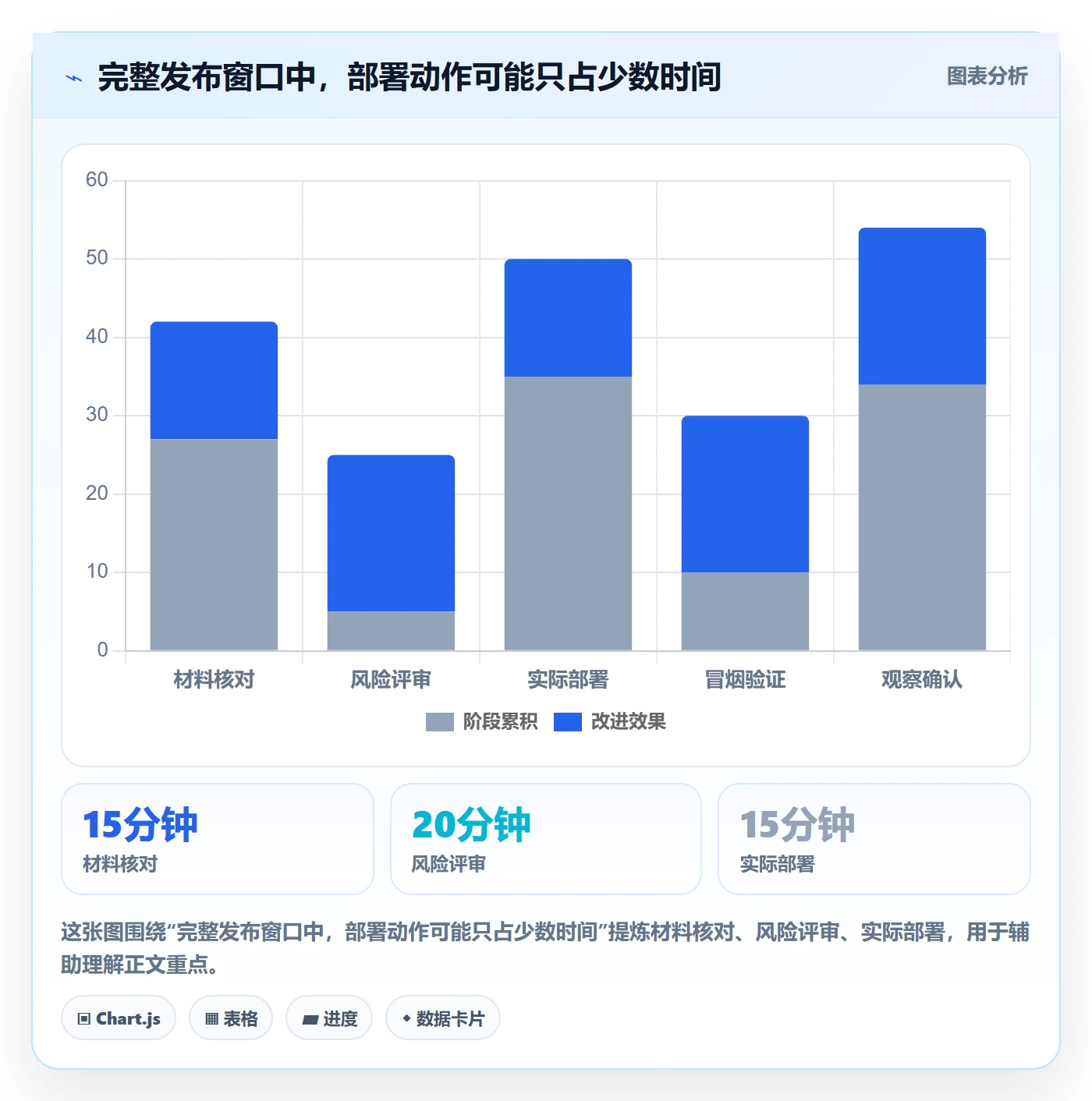Click the 10 y-axis value
This screenshot has height=1101, width=1092.
pos(97,572)
